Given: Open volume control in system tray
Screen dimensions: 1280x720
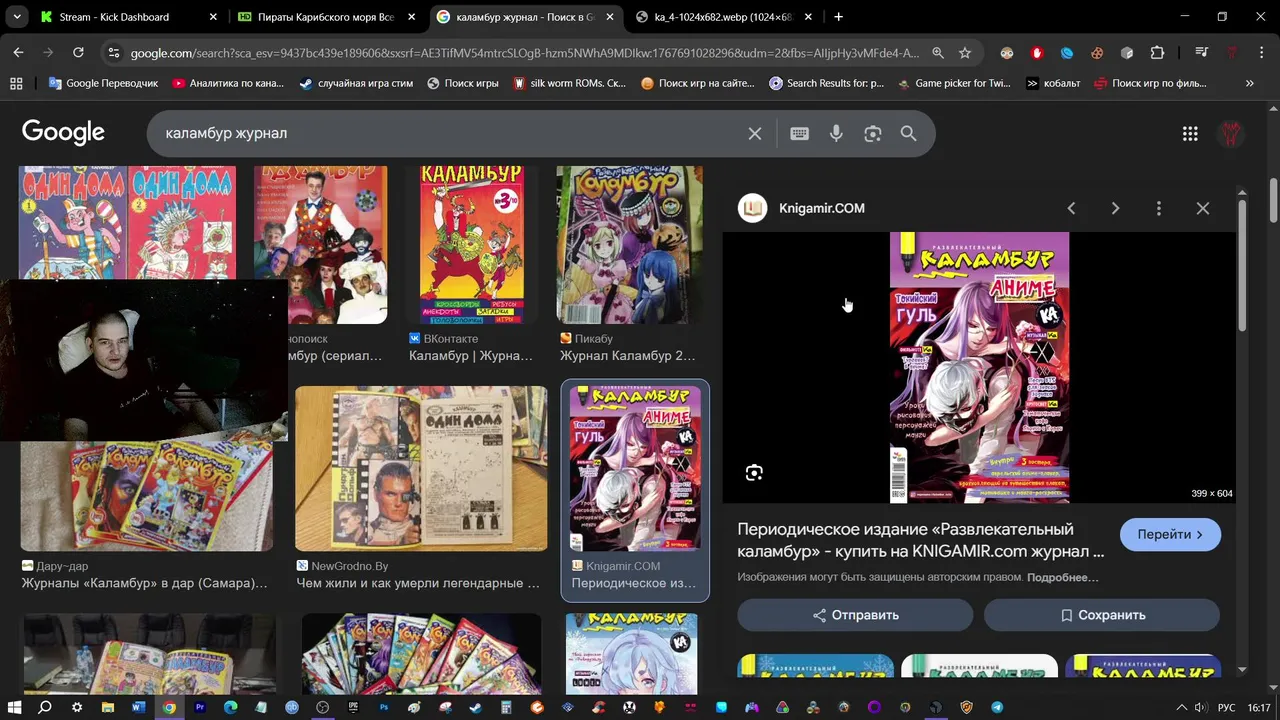Looking at the screenshot, I should click(1200, 707).
